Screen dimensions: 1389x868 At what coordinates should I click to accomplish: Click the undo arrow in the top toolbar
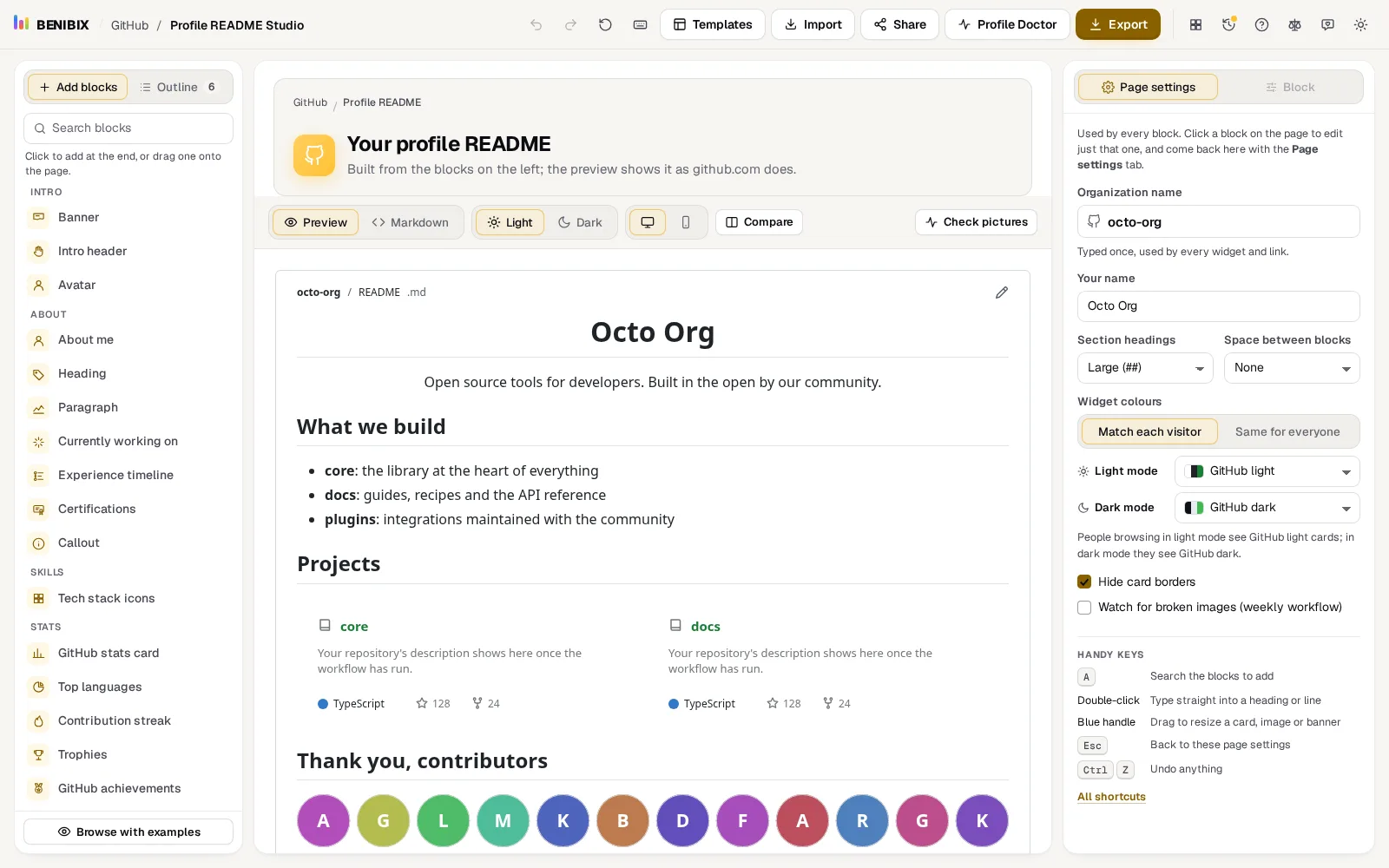(537, 25)
